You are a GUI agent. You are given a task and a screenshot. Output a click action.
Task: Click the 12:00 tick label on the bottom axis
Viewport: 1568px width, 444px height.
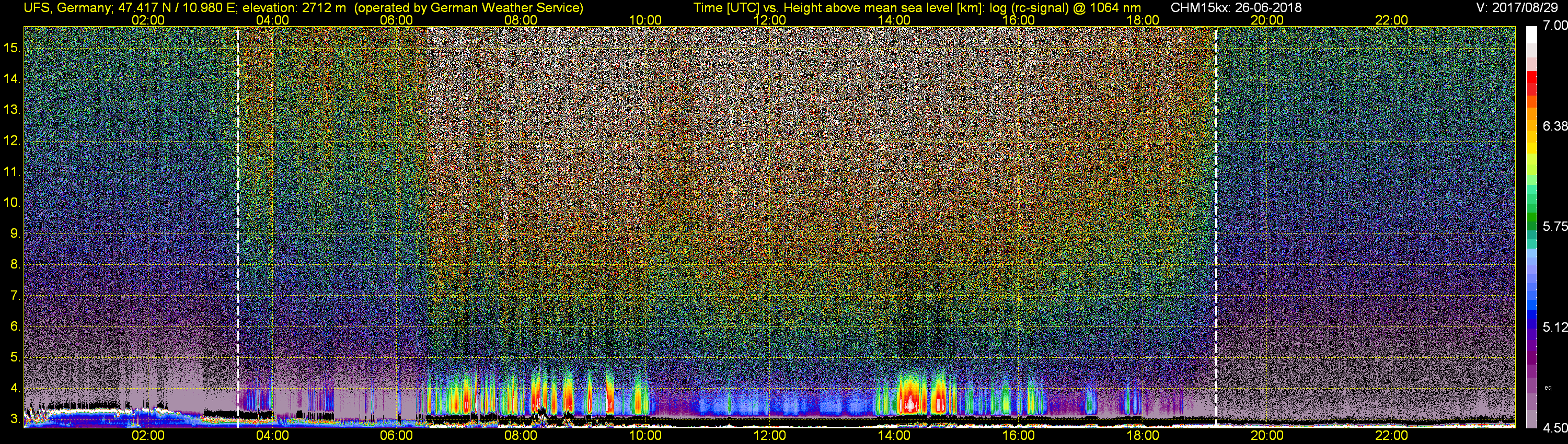click(x=769, y=436)
